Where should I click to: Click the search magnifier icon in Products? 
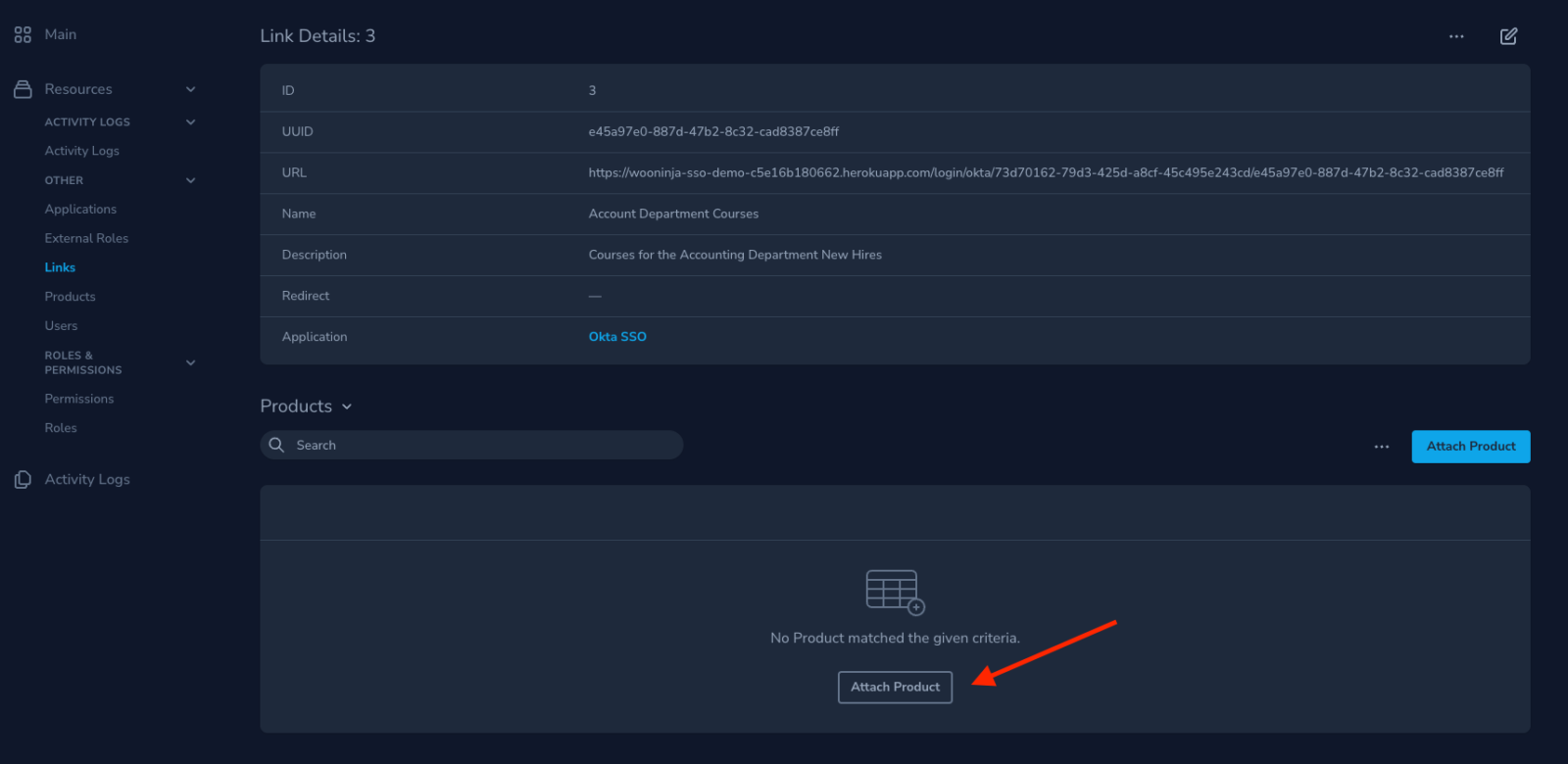click(276, 445)
